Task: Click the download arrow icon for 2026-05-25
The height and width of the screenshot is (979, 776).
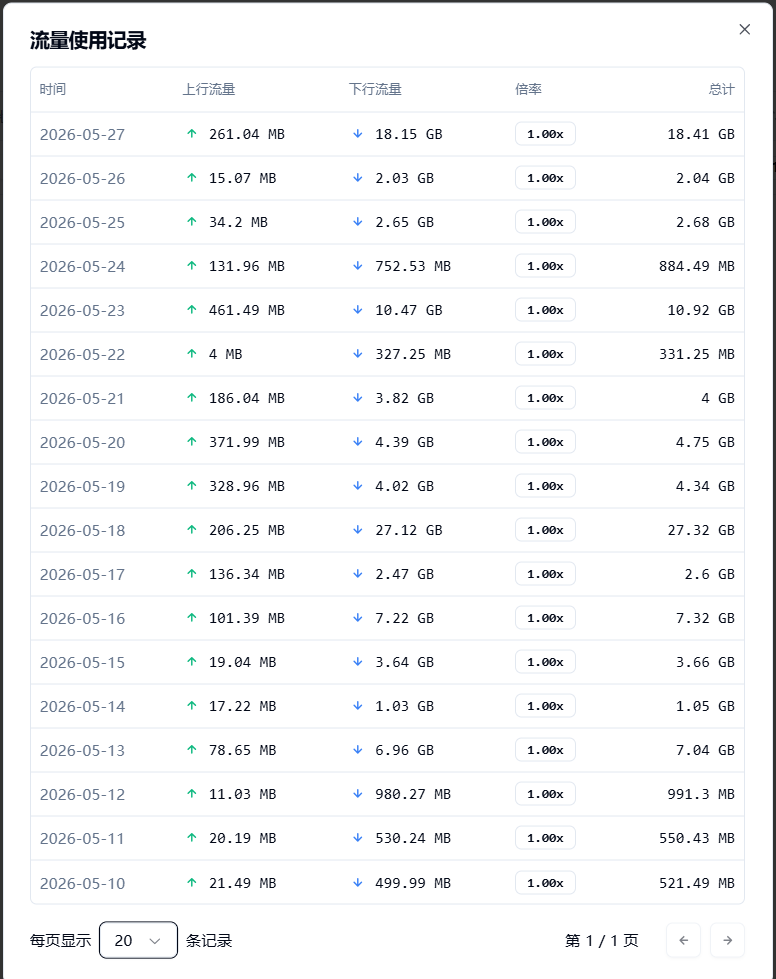Action: [x=358, y=222]
